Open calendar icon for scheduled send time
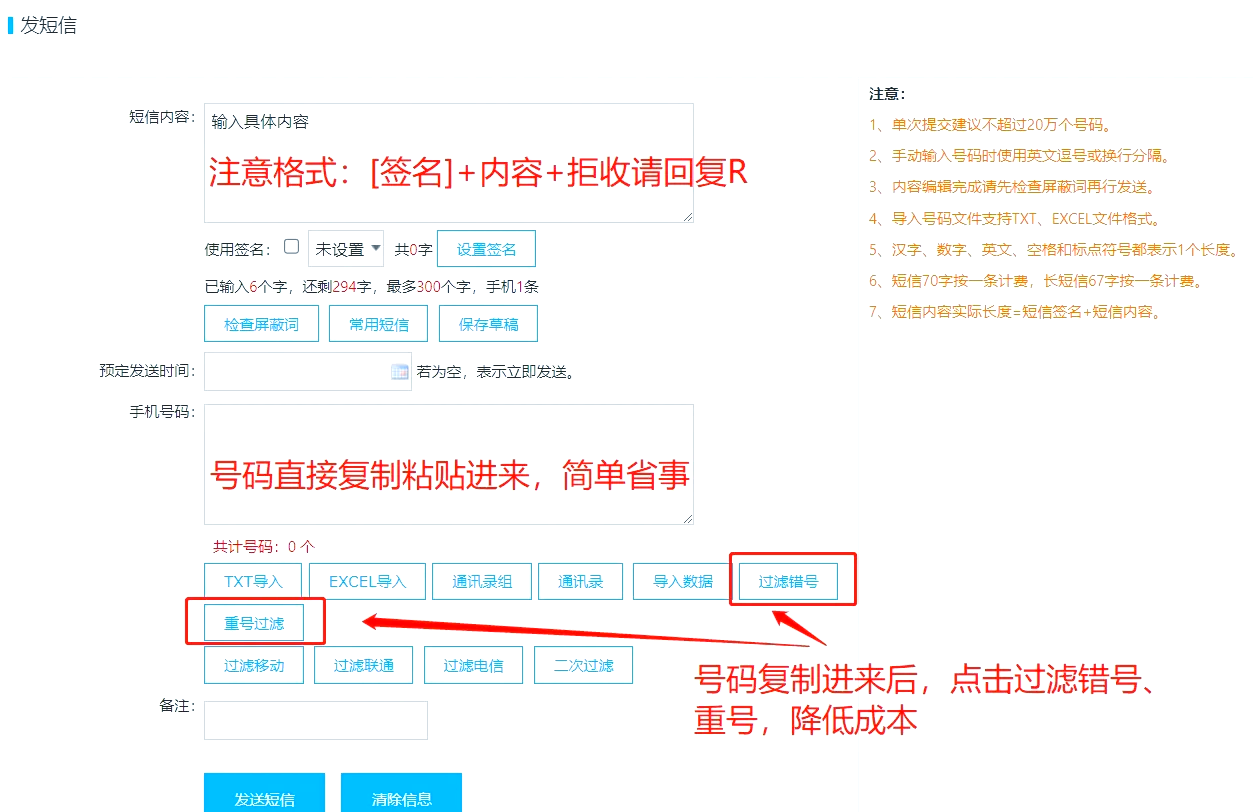1253x812 pixels. click(400, 372)
